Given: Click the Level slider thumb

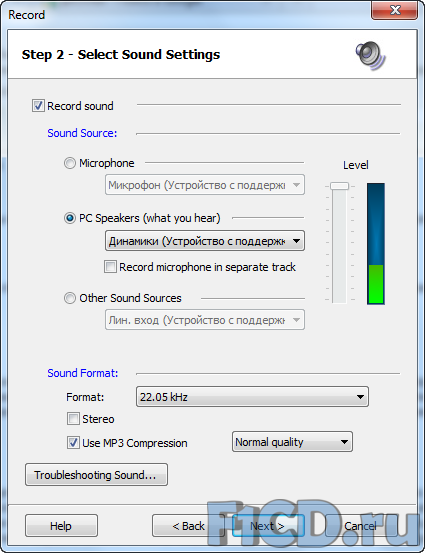Looking at the screenshot, I should (x=340, y=186).
